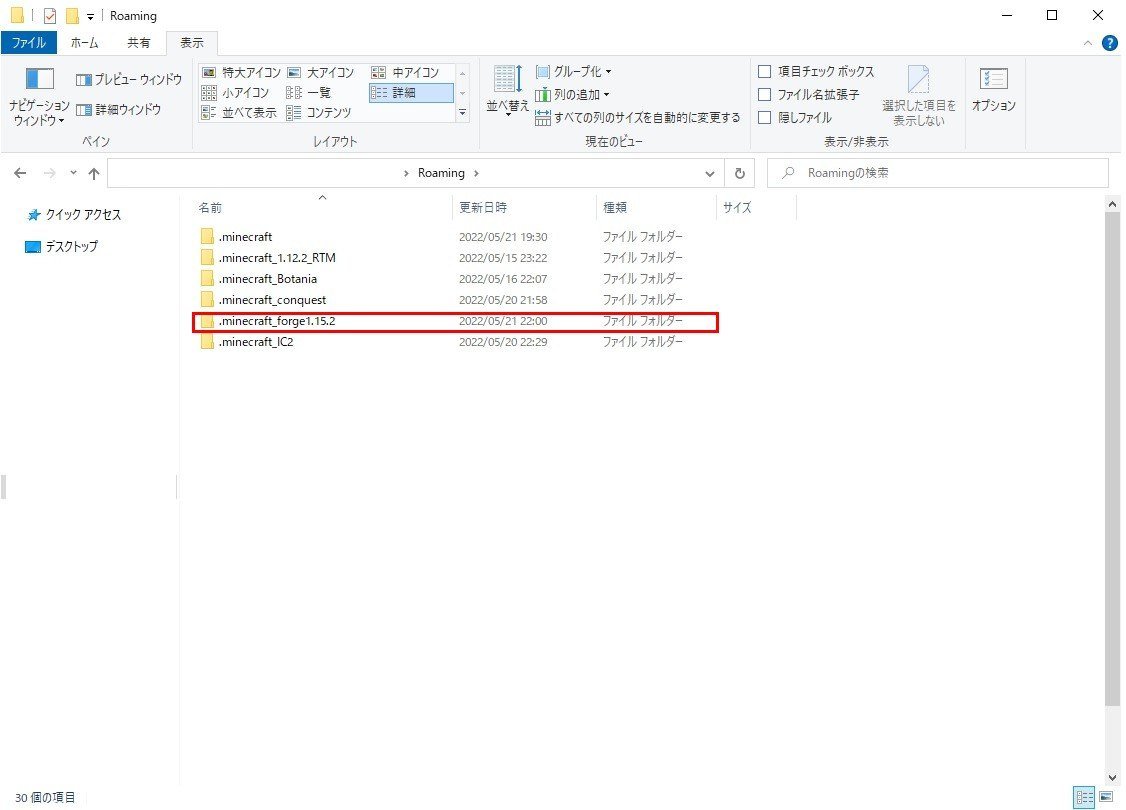Click the new folder icon in title bar
The image size is (1126, 810).
pos(72,15)
